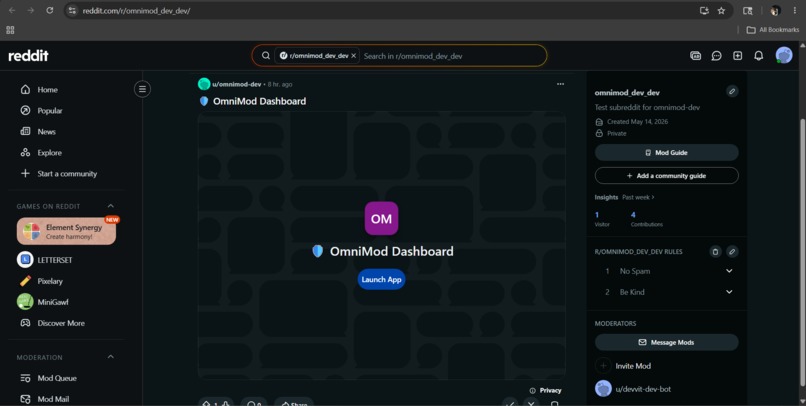Collapse the Moderation section
This screenshot has width=806, height=406.
(111, 357)
